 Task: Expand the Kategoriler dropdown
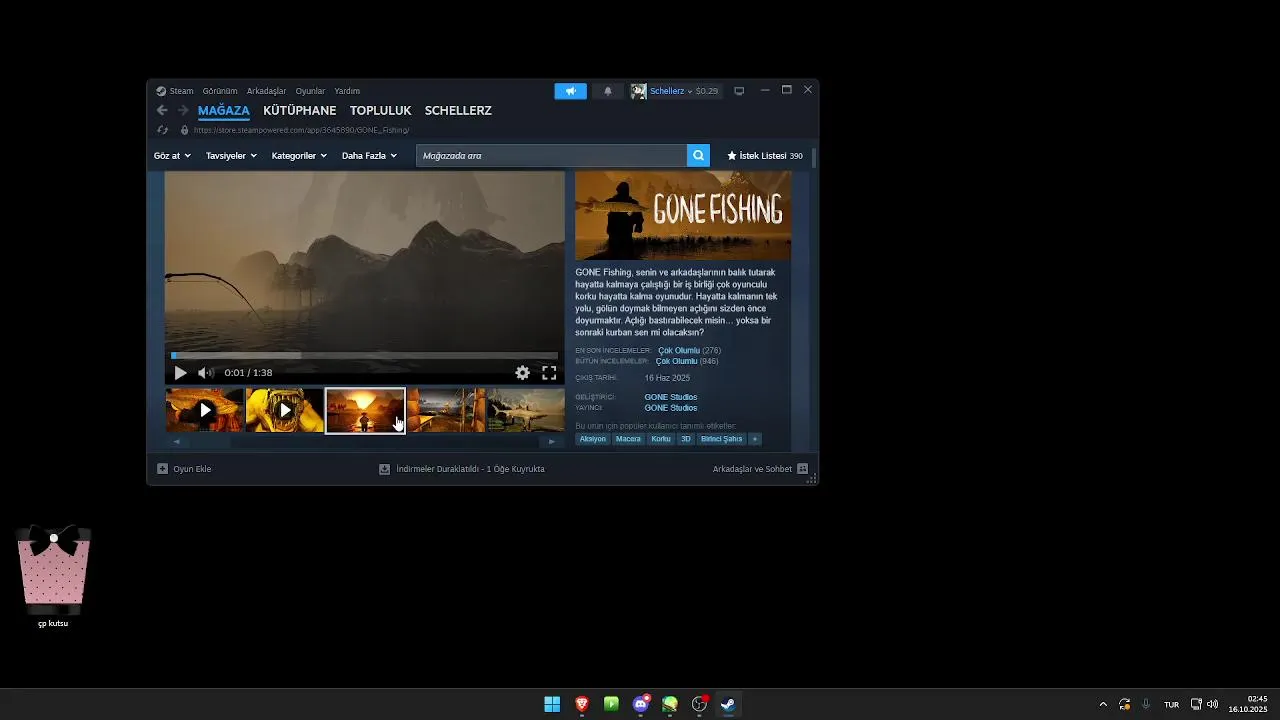click(299, 156)
